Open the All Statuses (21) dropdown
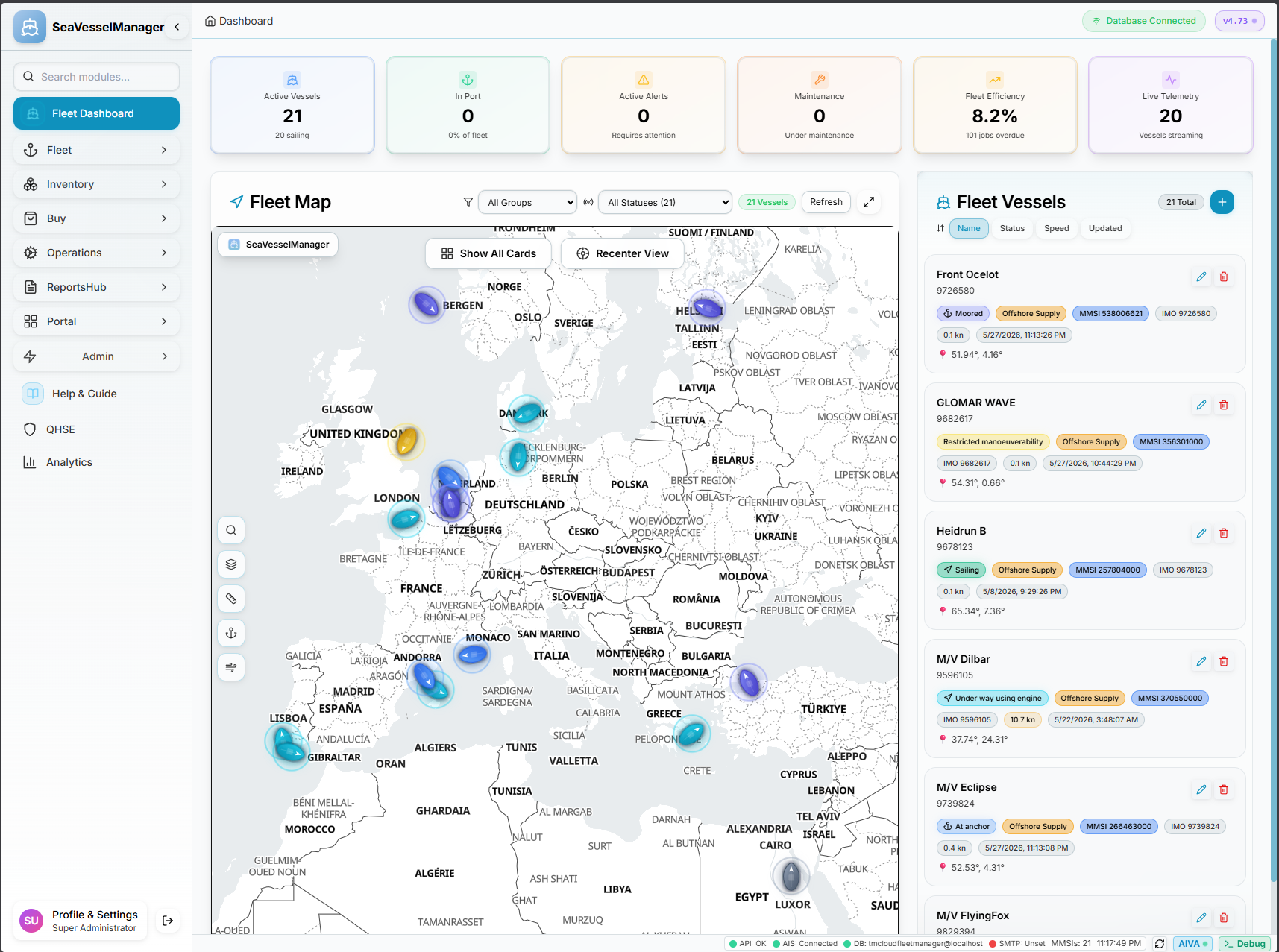Image resolution: width=1279 pixels, height=952 pixels. (x=664, y=202)
